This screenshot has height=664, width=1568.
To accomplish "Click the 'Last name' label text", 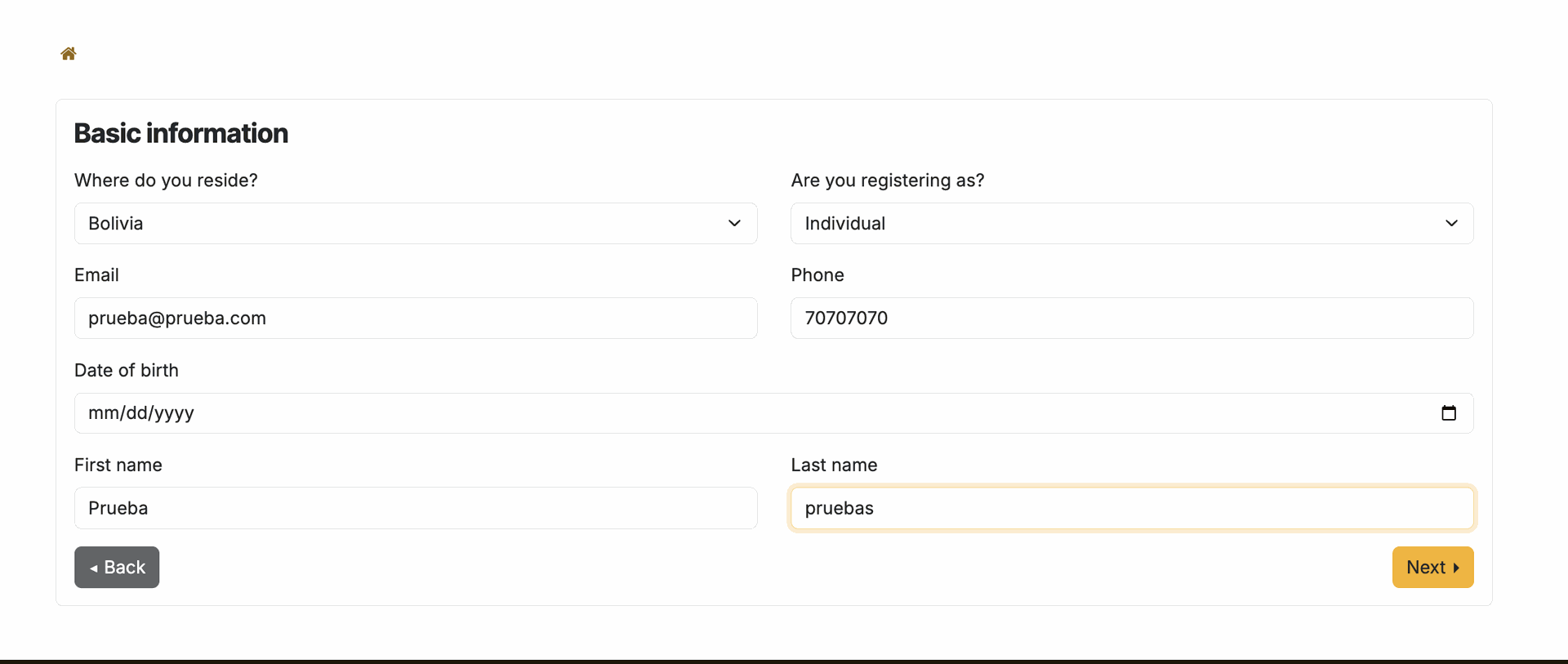I will [x=834, y=466].
